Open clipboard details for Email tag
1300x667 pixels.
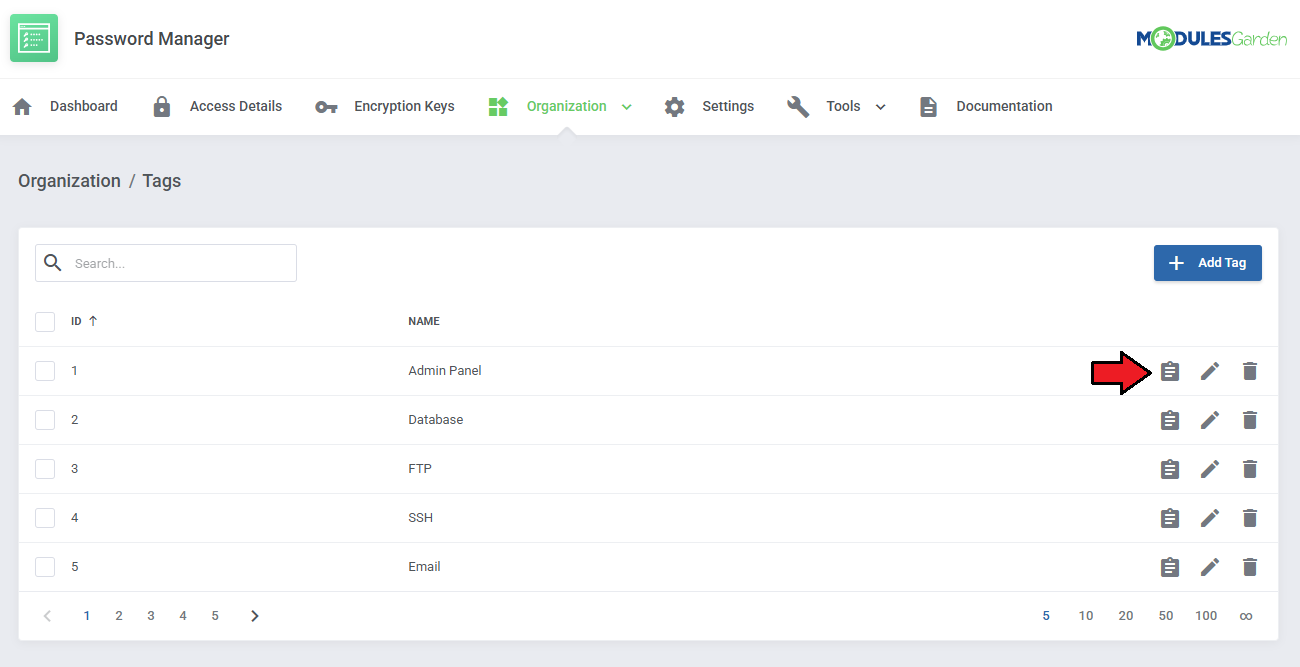pyautogui.click(x=1170, y=567)
